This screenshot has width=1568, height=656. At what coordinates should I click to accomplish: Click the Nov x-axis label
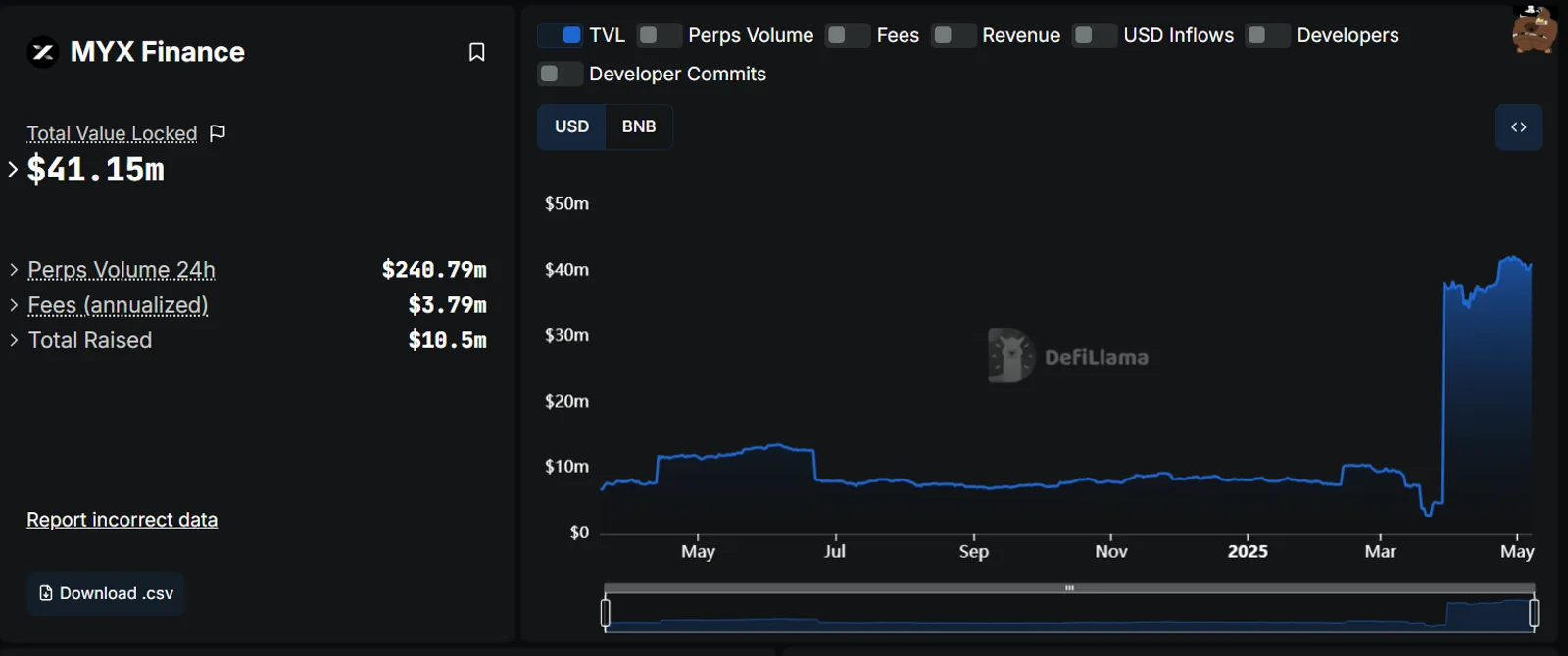coord(1111,551)
